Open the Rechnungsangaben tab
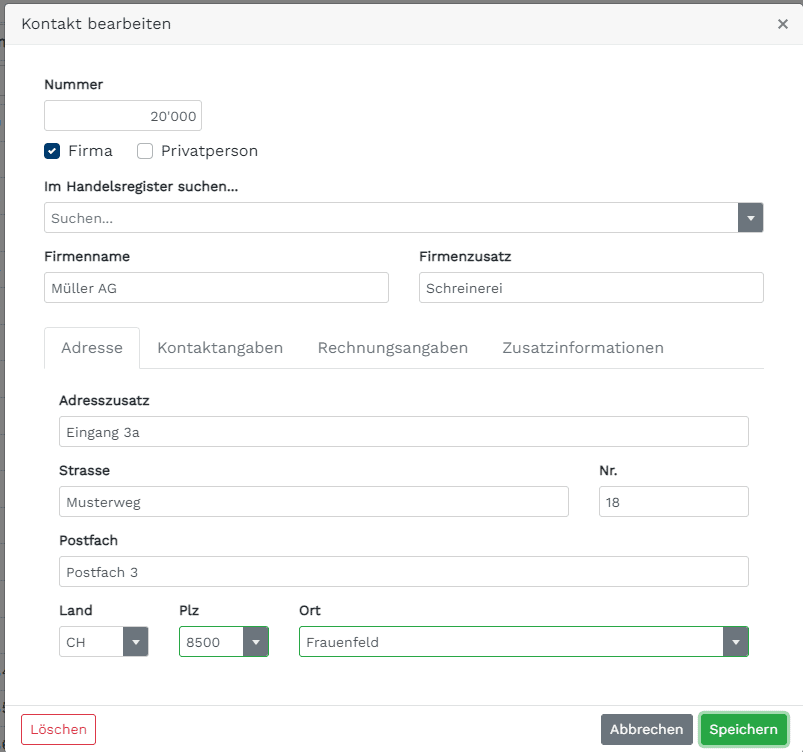Screen dimensions: 803x752 pyautogui.click(x=393, y=348)
